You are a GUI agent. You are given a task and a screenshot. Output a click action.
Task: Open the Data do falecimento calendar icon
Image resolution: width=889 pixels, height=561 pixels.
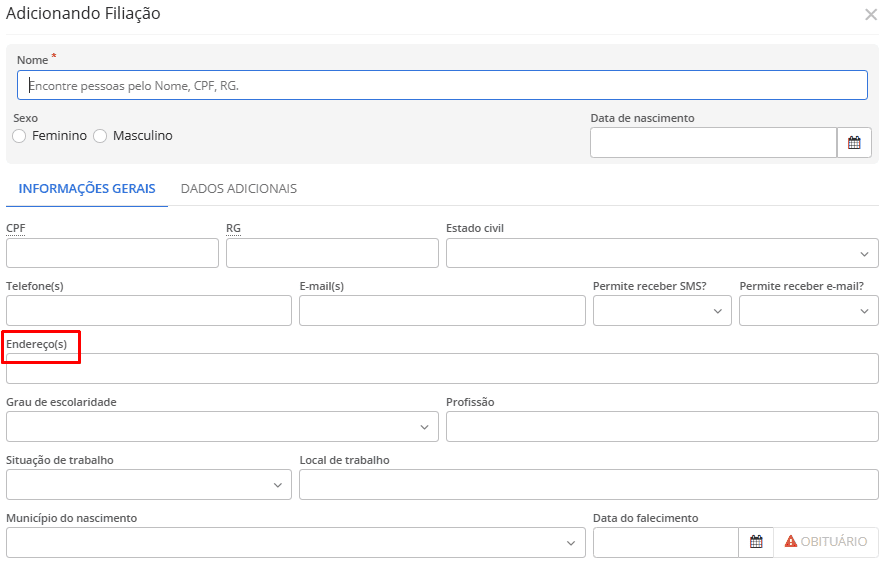pos(756,542)
